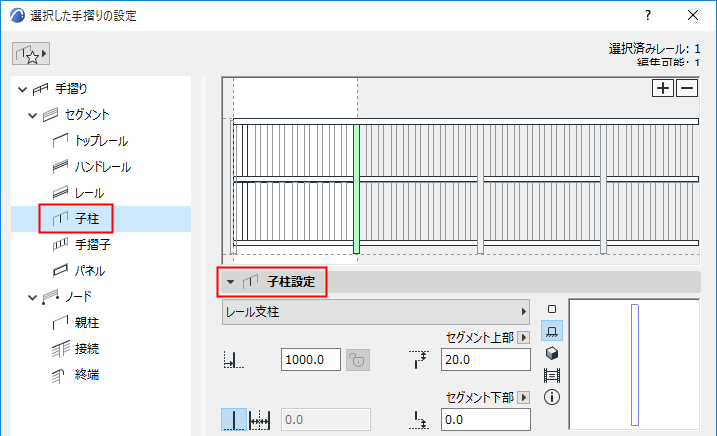Select 接続 in the tree
Viewport: 717px width, 436px height.
click(87, 349)
